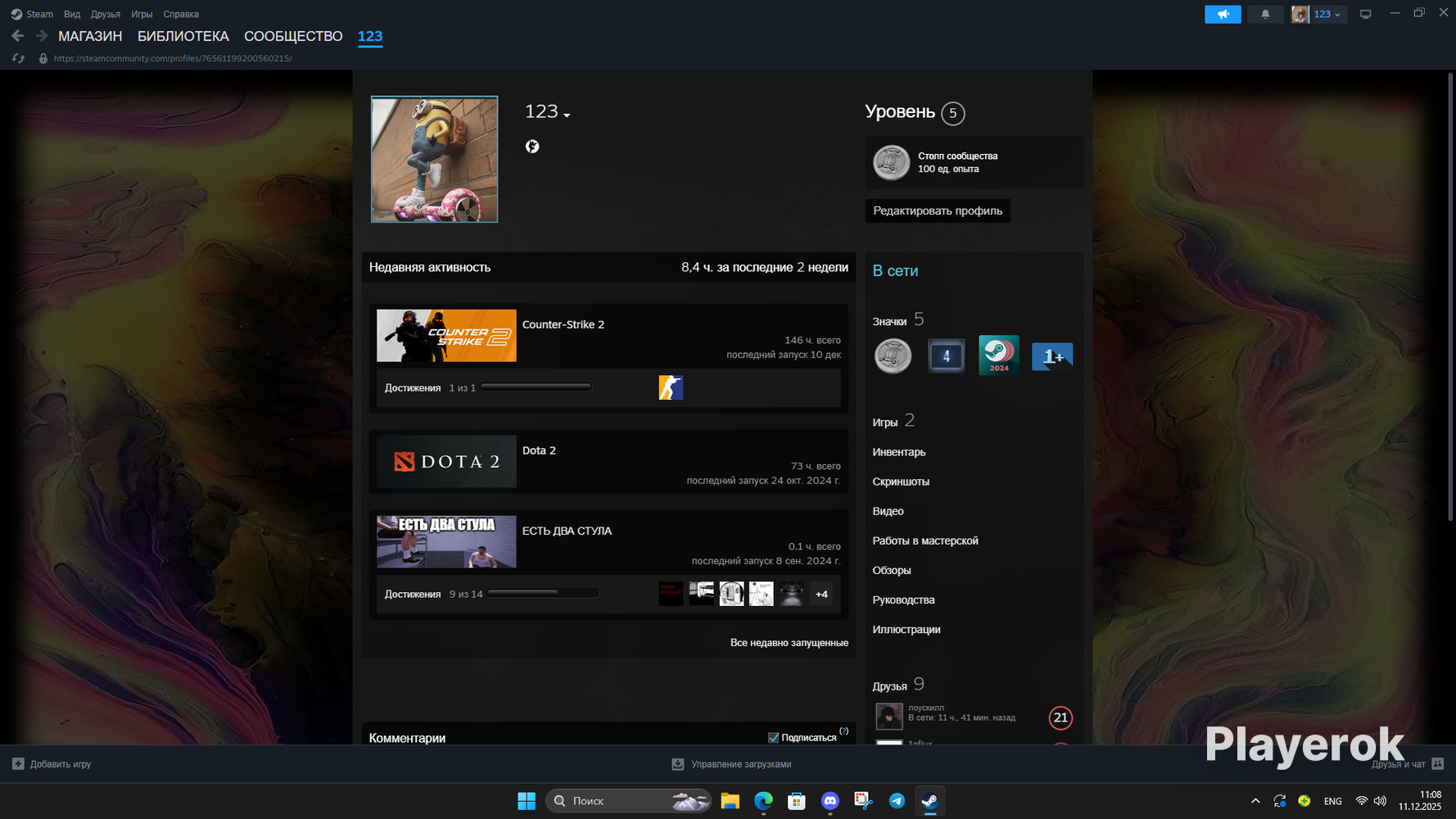Switch to the СООБЩЕСТВО tab
This screenshot has height=819, width=1456.
293,36
